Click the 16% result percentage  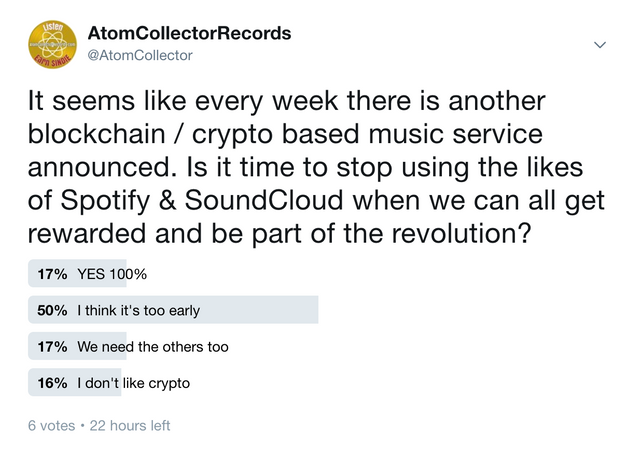(x=52, y=383)
